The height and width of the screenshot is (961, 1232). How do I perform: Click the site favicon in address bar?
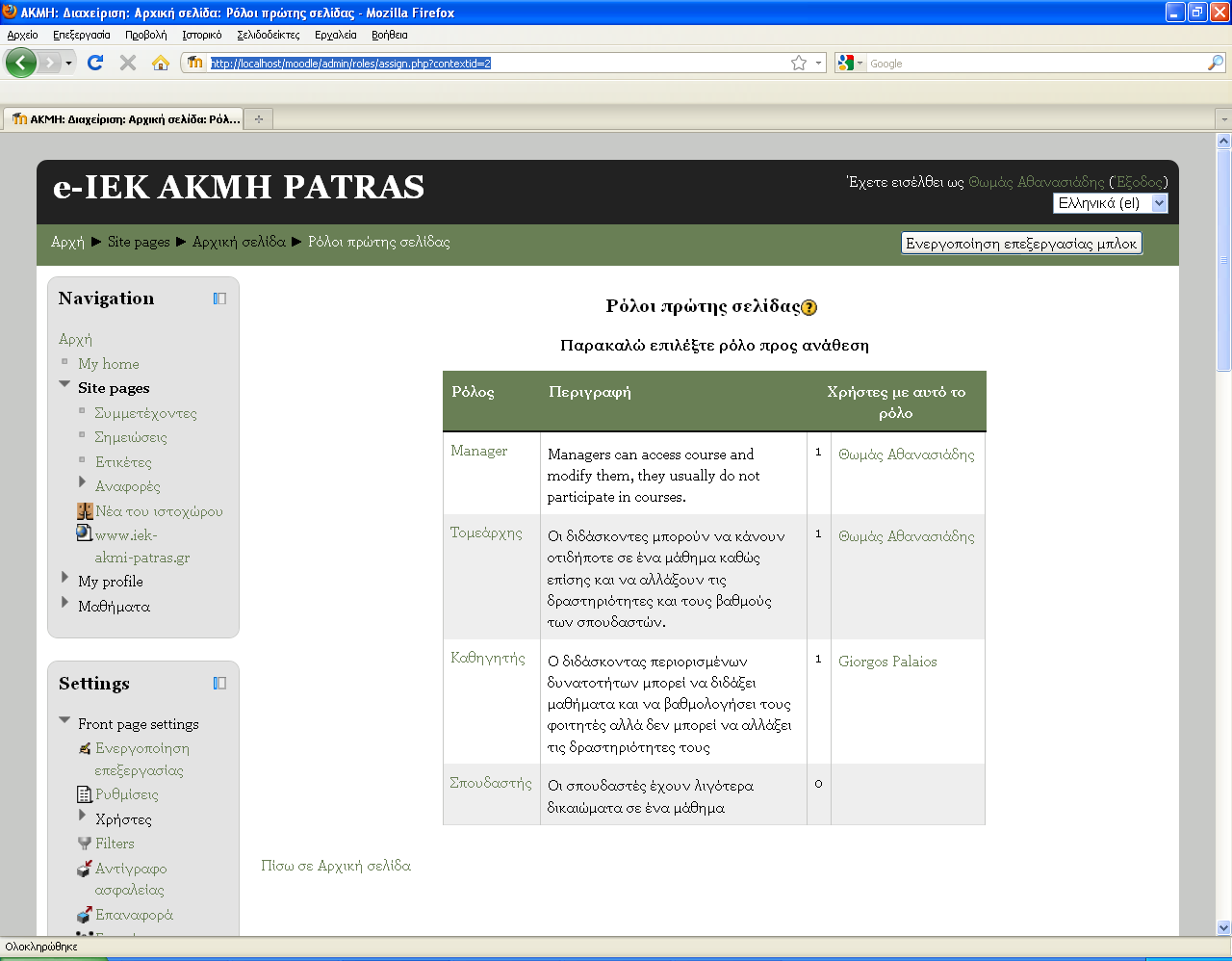(195, 63)
